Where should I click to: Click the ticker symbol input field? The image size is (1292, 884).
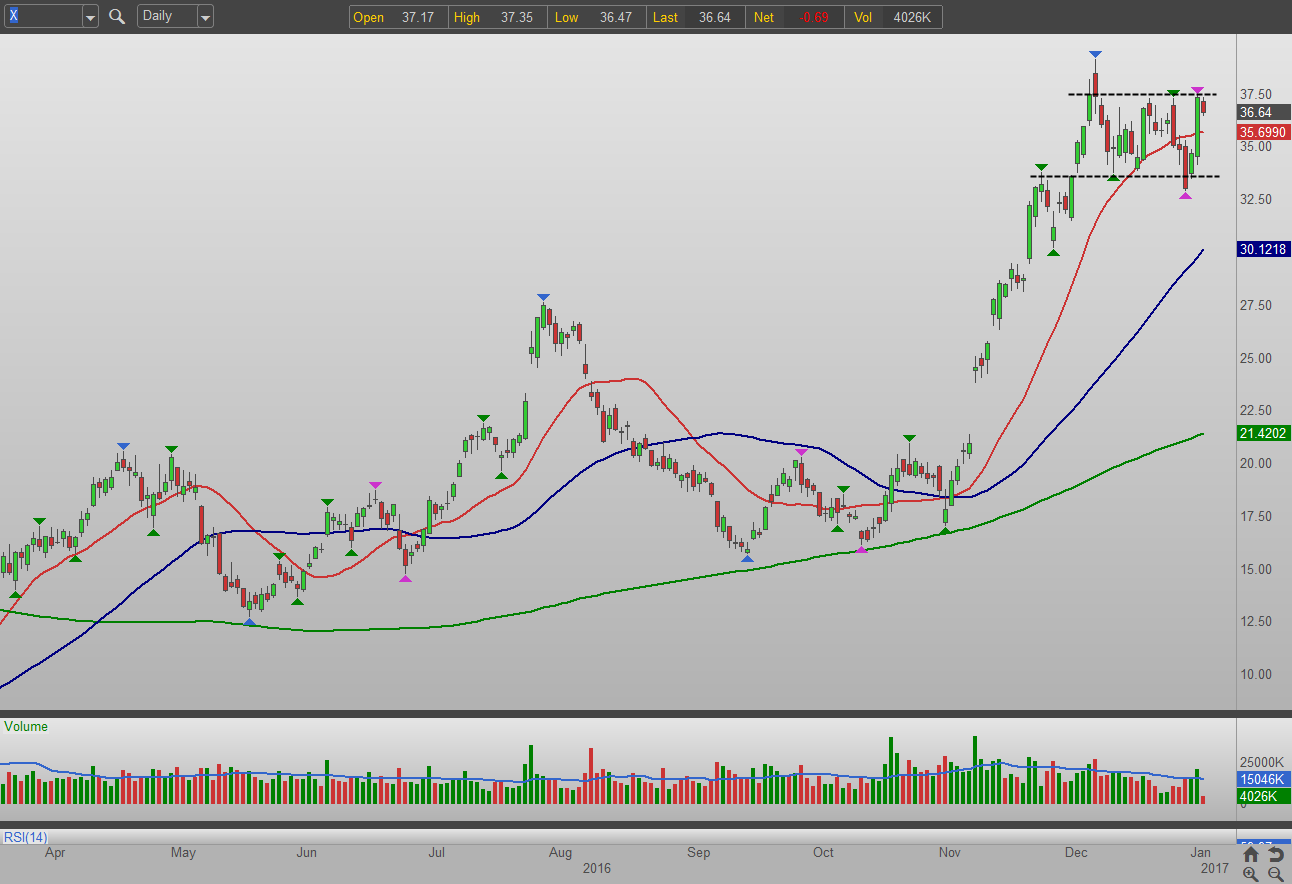pyautogui.click(x=43, y=16)
